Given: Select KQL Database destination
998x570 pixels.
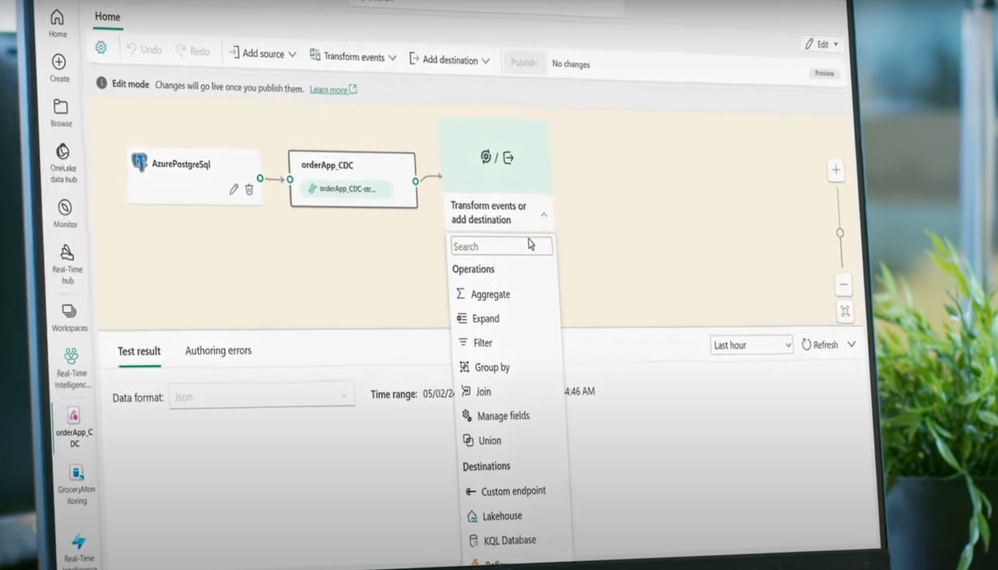Looking at the screenshot, I should (502, 540).
